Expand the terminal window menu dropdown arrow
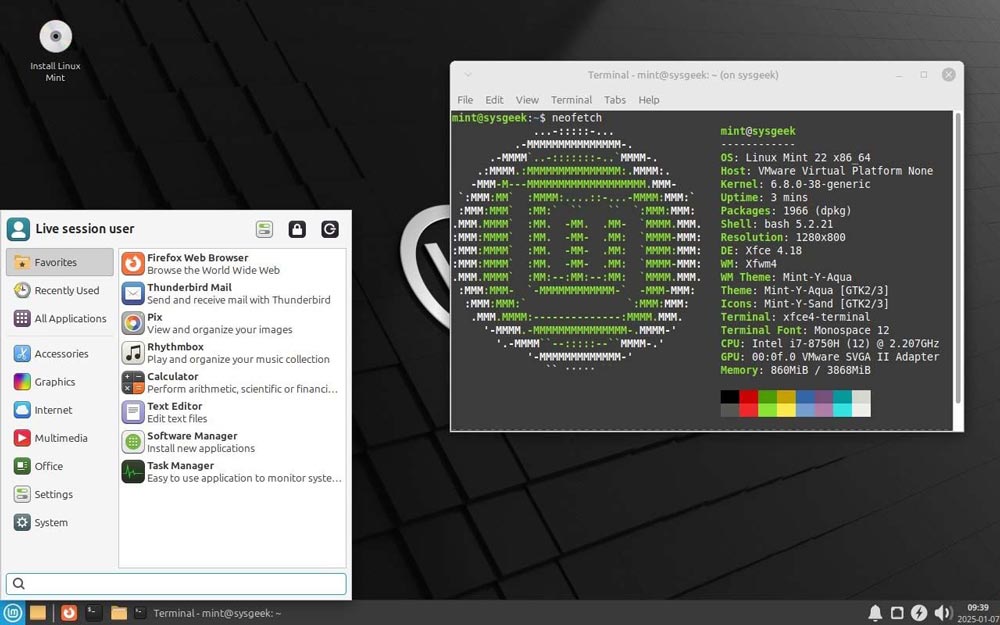 tap(468, 75)
